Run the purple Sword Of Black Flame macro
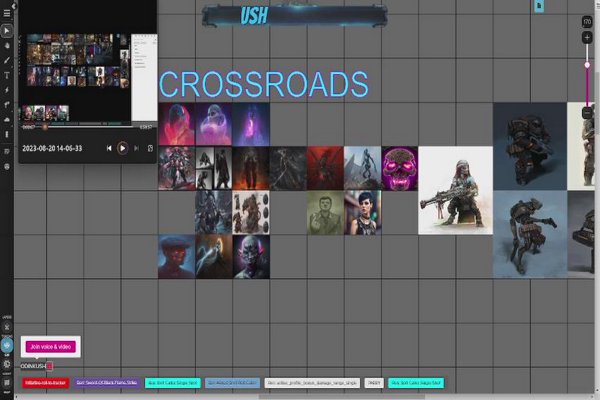The image size is (600, 400). 107,383
